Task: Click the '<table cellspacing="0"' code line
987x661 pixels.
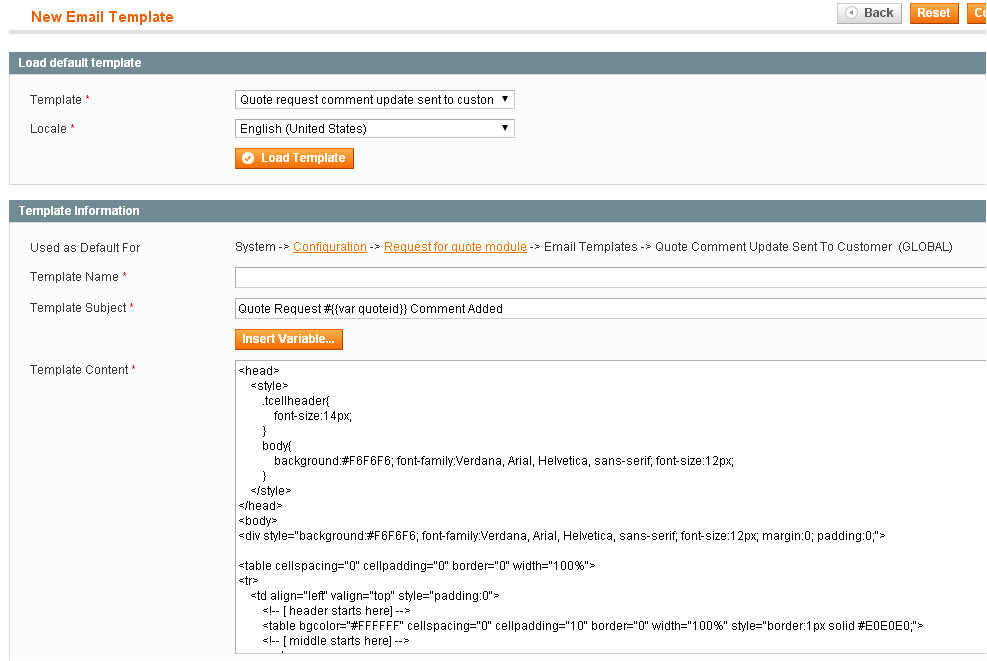Action: tap(417, 566)
